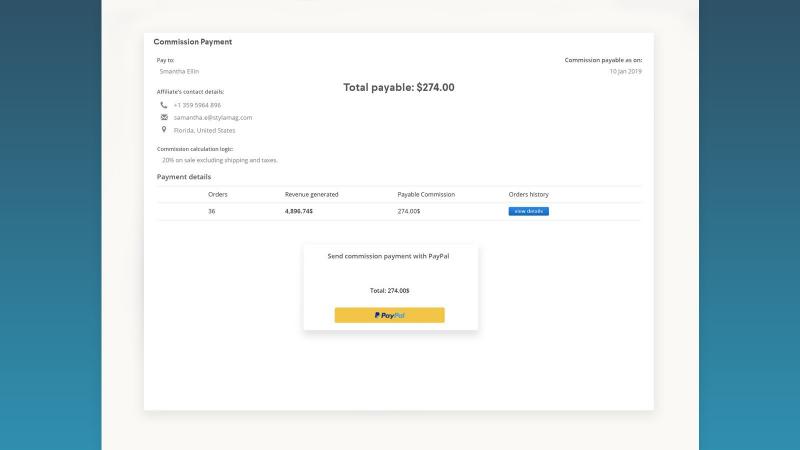Image resolution: width=800 pixels, height=450 pixels.
Task: Click the email envelope icon
Action: coord(164,117)
